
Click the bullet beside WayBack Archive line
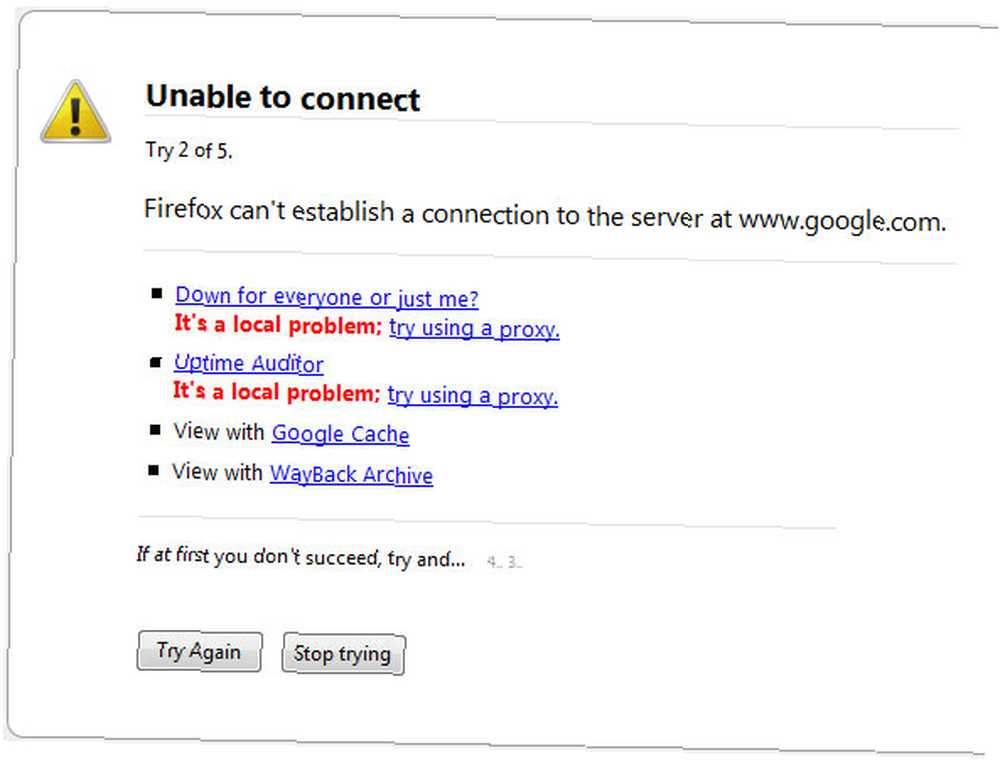click(154, 470)
